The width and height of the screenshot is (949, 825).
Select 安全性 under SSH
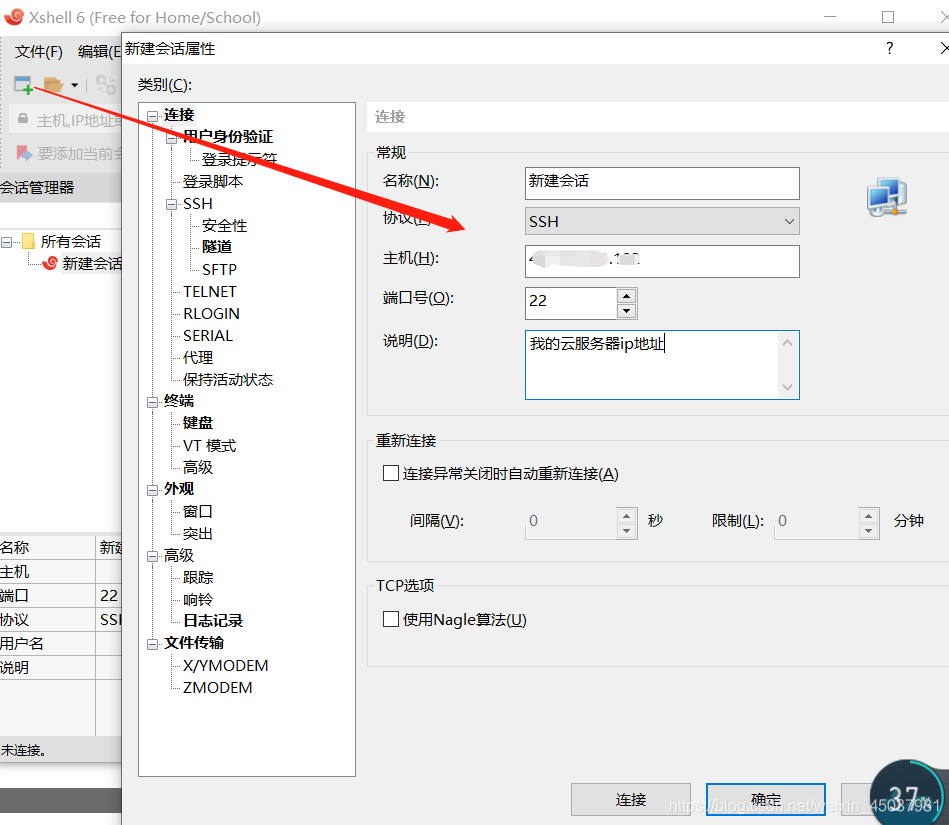click(x=225, y=225)
